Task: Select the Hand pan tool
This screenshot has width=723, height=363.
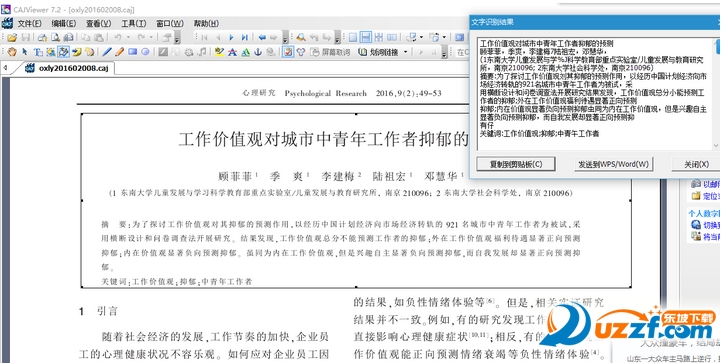Action: [x=12, y=52]
